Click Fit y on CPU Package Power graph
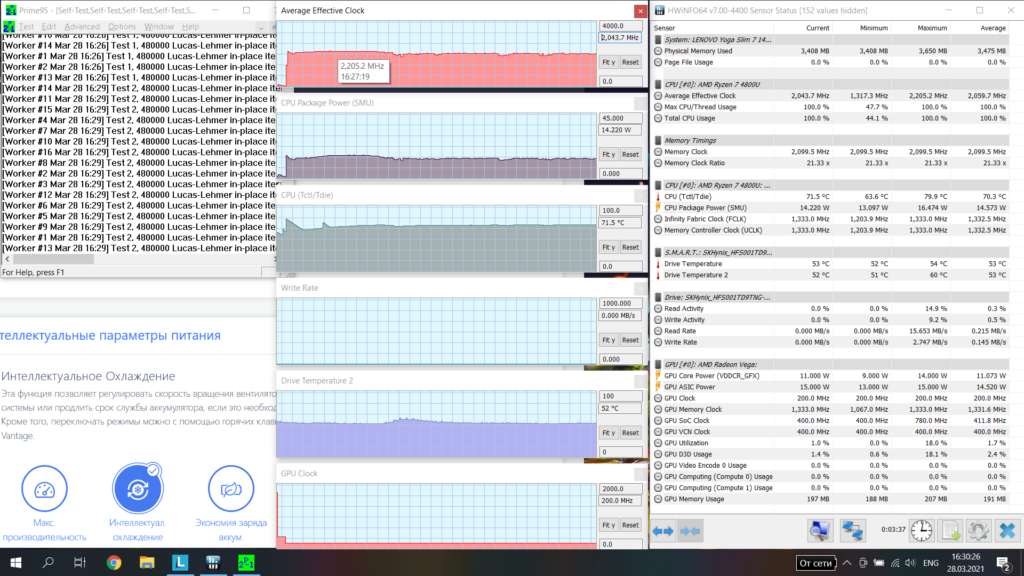 tap(609, 155)
